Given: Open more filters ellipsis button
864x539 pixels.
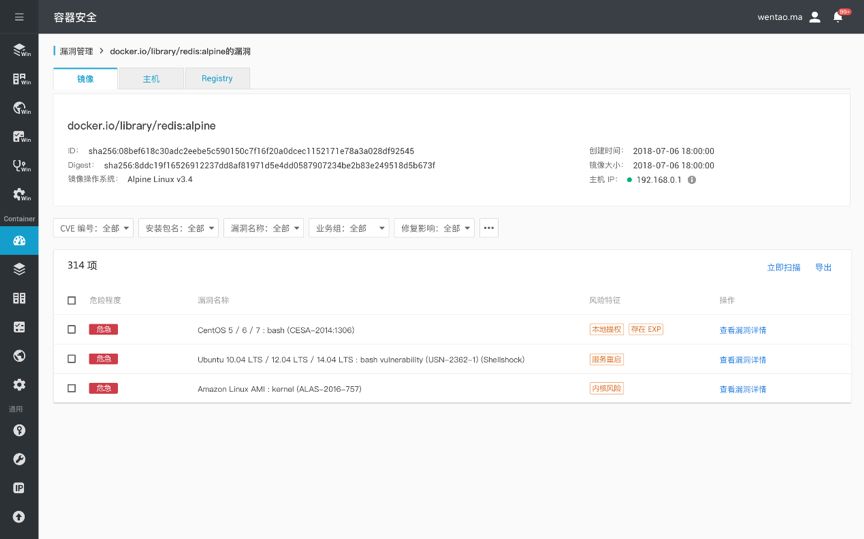Looking at the screenshot, I should 489,228.
